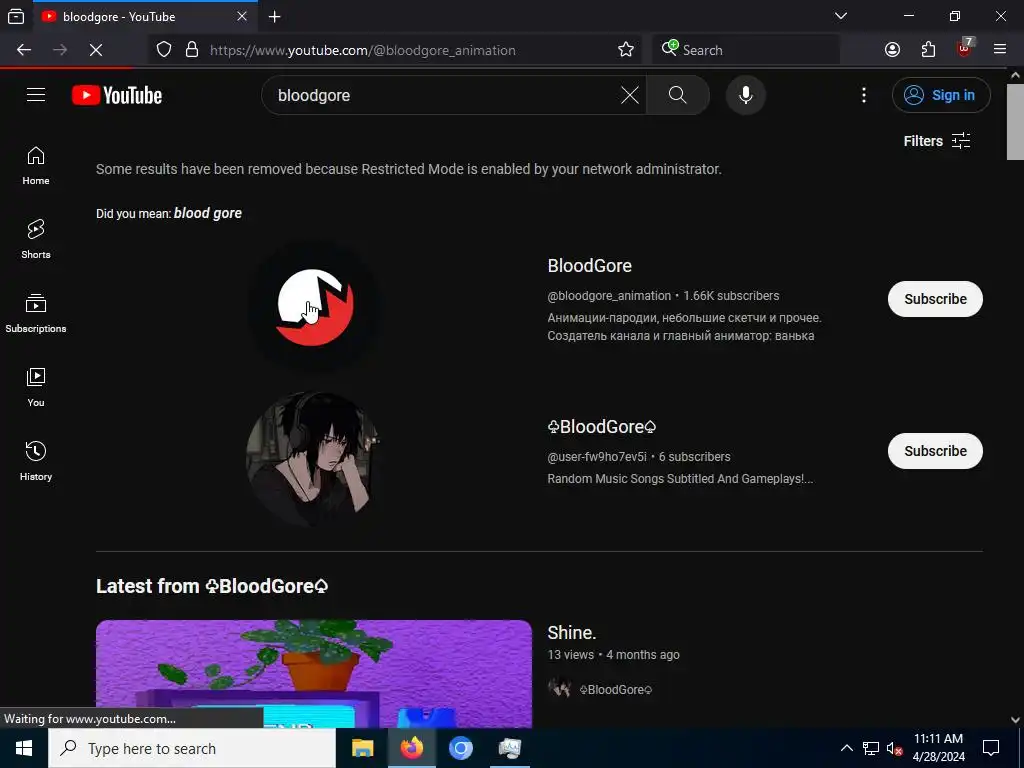Open File Explorer from the taskbar
Viewport: 1024px width, 768px height.
(x=362, y=748)
